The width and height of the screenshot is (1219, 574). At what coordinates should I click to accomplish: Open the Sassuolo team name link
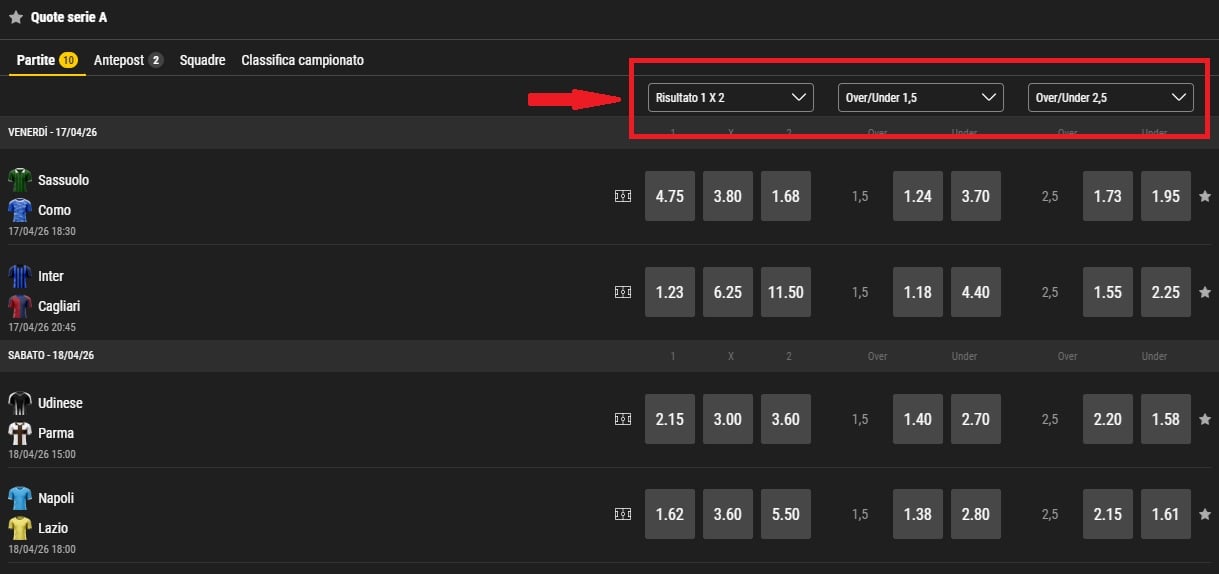click(x=63, y=180)
